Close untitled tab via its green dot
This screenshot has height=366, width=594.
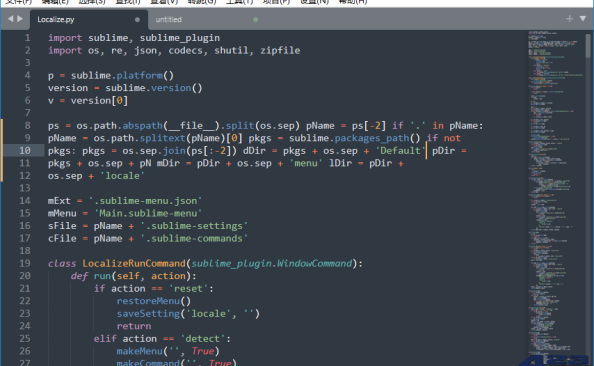tap(256, 20)
